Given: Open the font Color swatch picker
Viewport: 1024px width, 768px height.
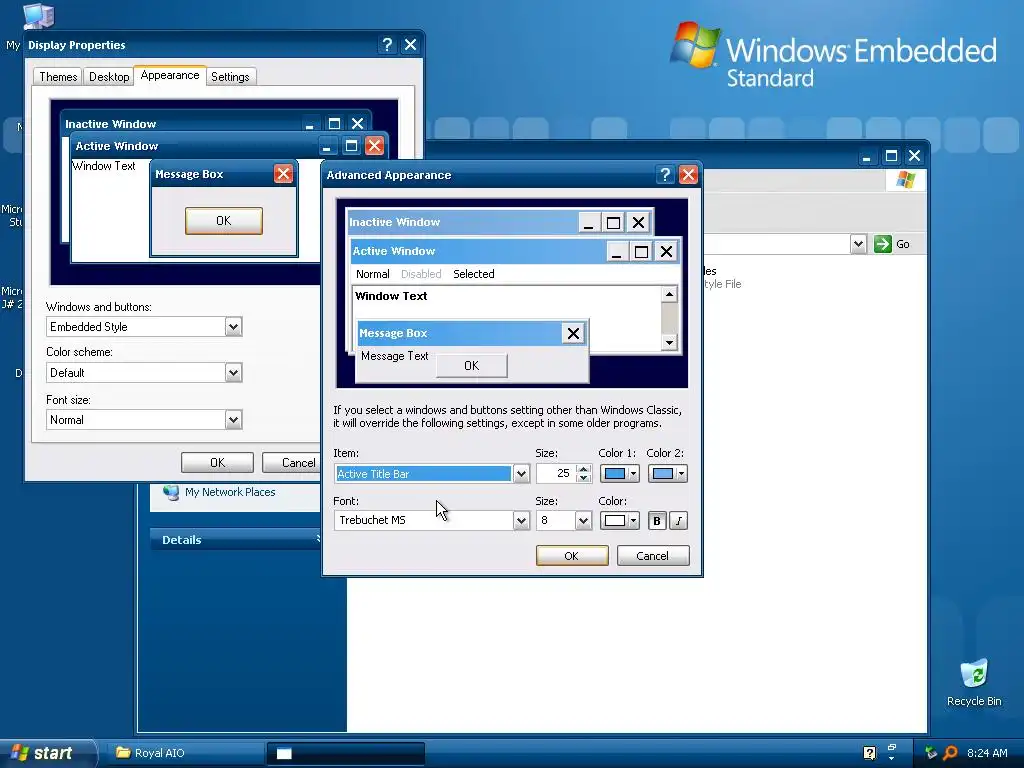Looking at the screenshot, I should [618, 520].
